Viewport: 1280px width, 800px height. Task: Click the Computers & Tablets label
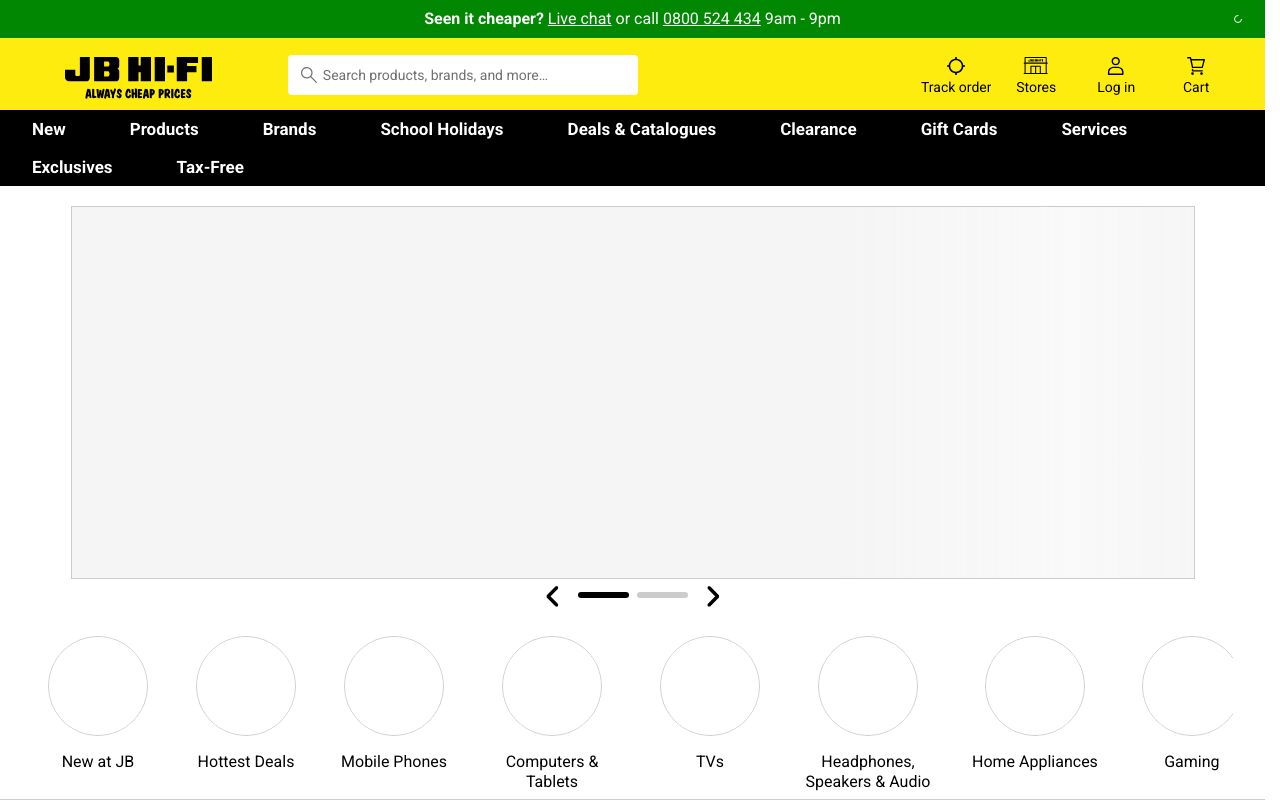(x=552, y=771)
